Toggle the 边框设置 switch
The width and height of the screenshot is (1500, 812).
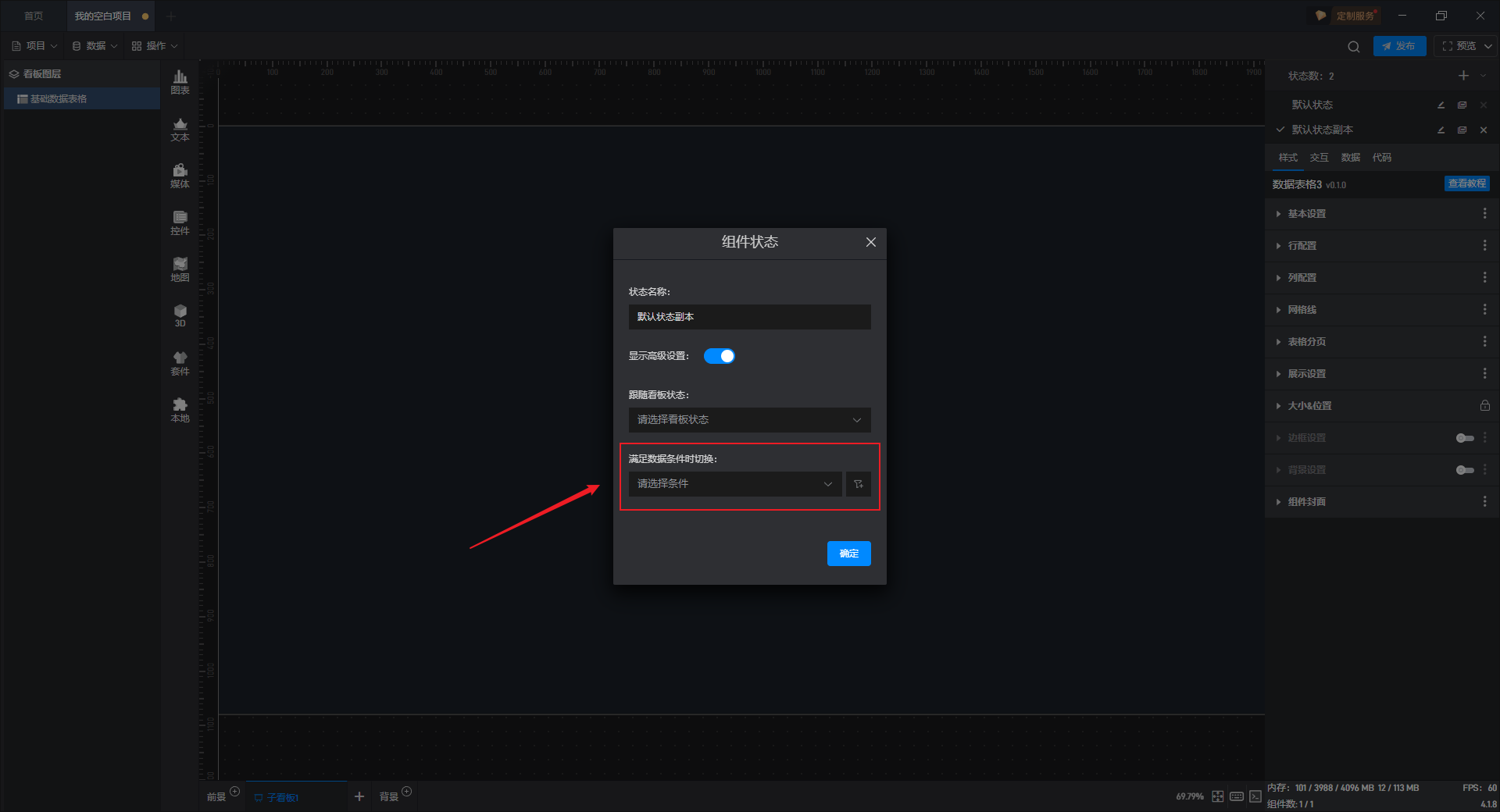coord(1465,438)
